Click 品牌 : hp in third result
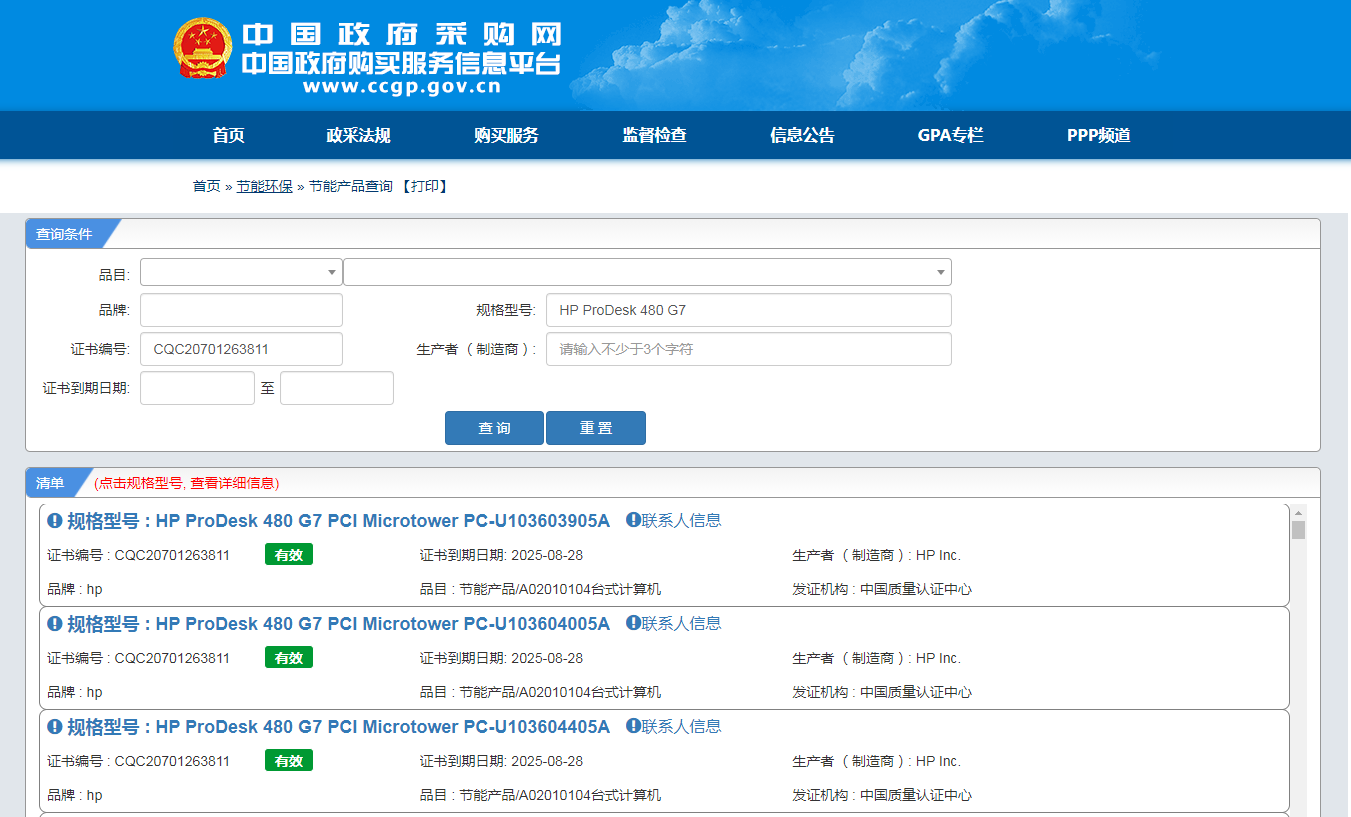Screen dimensions: 1351x817 (x=75, y=795)
